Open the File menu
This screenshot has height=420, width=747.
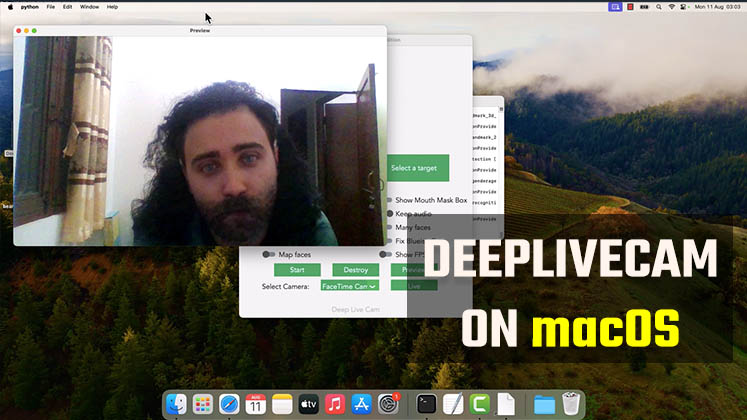click(50, 7)
